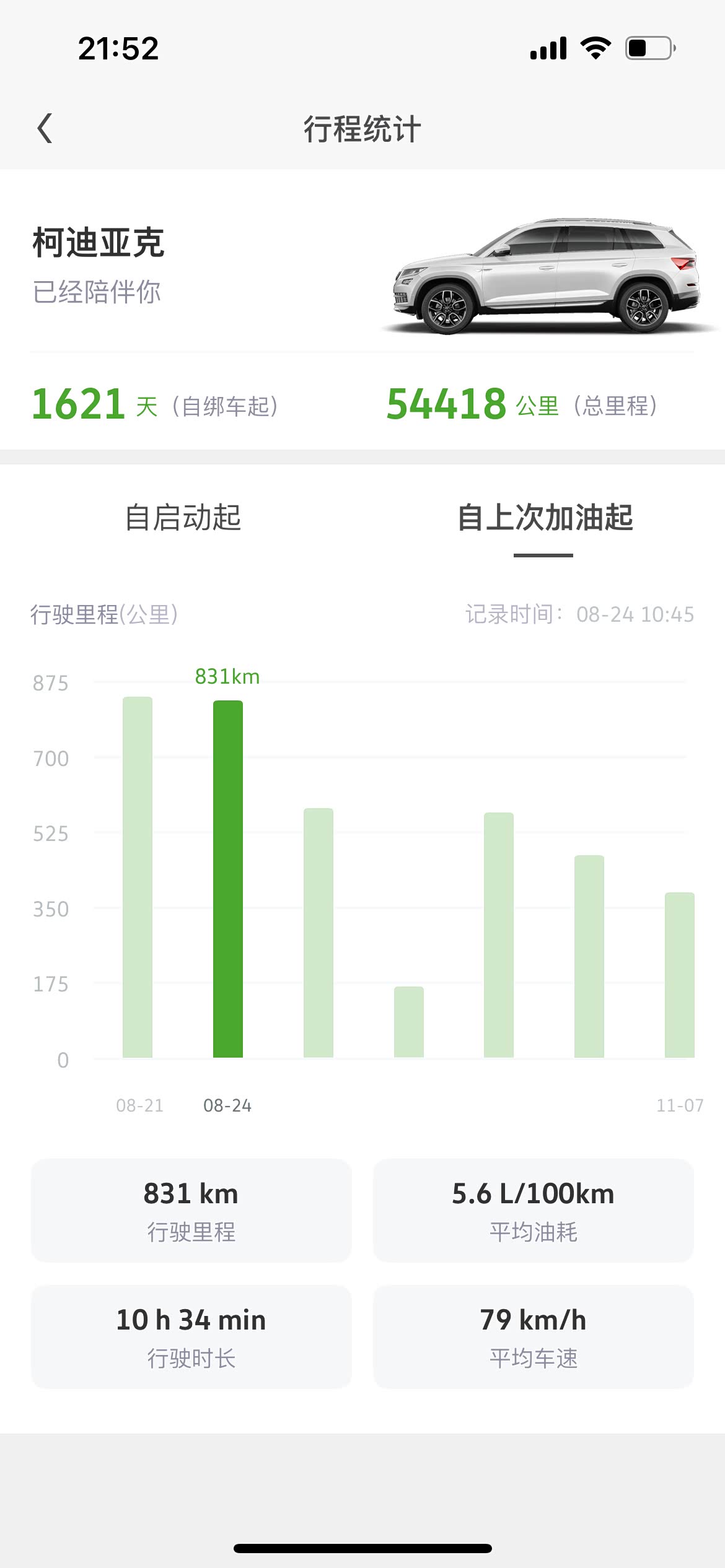The height and width of the screenshot is (1568, 725).
Task: Open the 79 km/h 平均车速 card
Action: point(534,1336)
